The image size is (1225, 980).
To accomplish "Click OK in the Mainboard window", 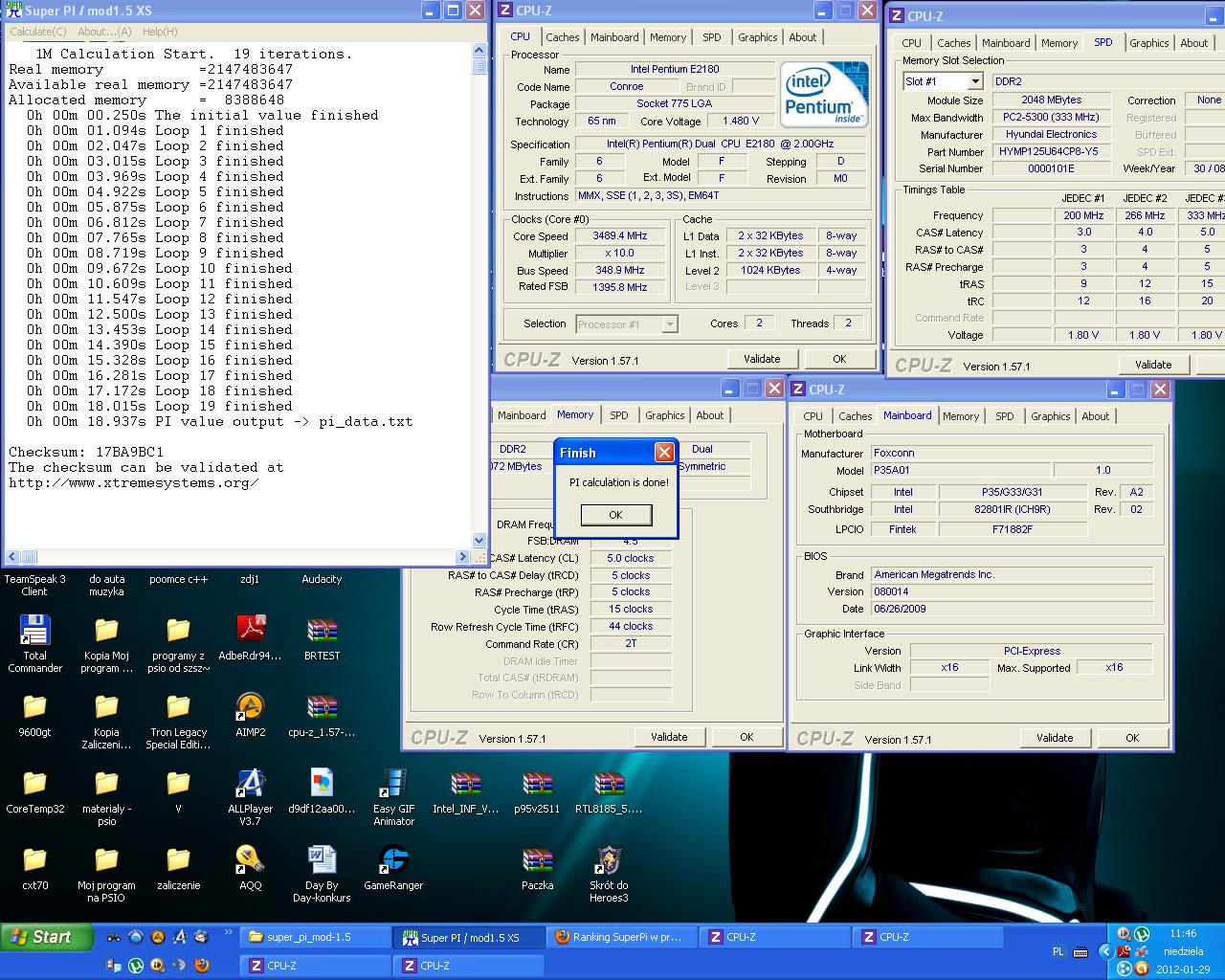I will click(1132, 738).
